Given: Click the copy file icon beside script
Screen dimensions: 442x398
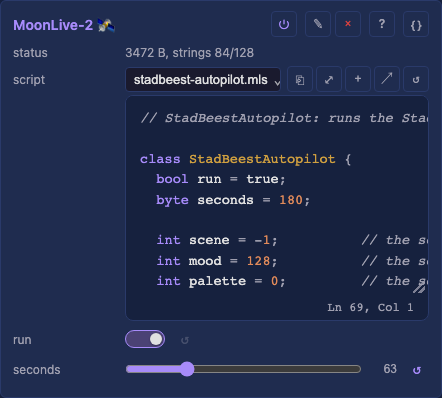Looking at the screenshot, I should 300,79.
